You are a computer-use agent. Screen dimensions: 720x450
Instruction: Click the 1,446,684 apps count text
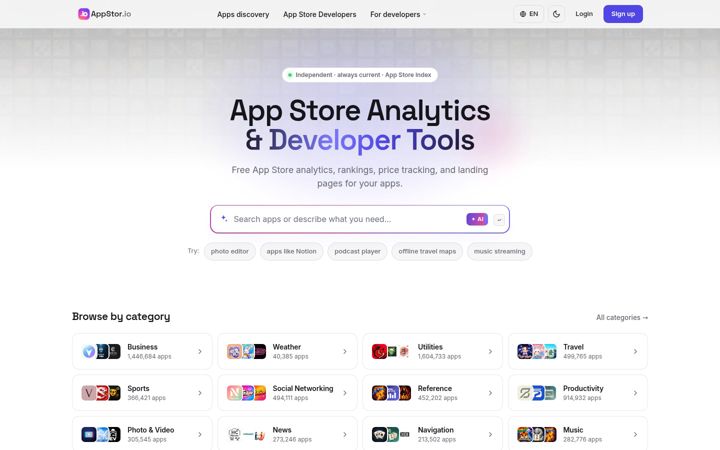[x=149, y=357]
